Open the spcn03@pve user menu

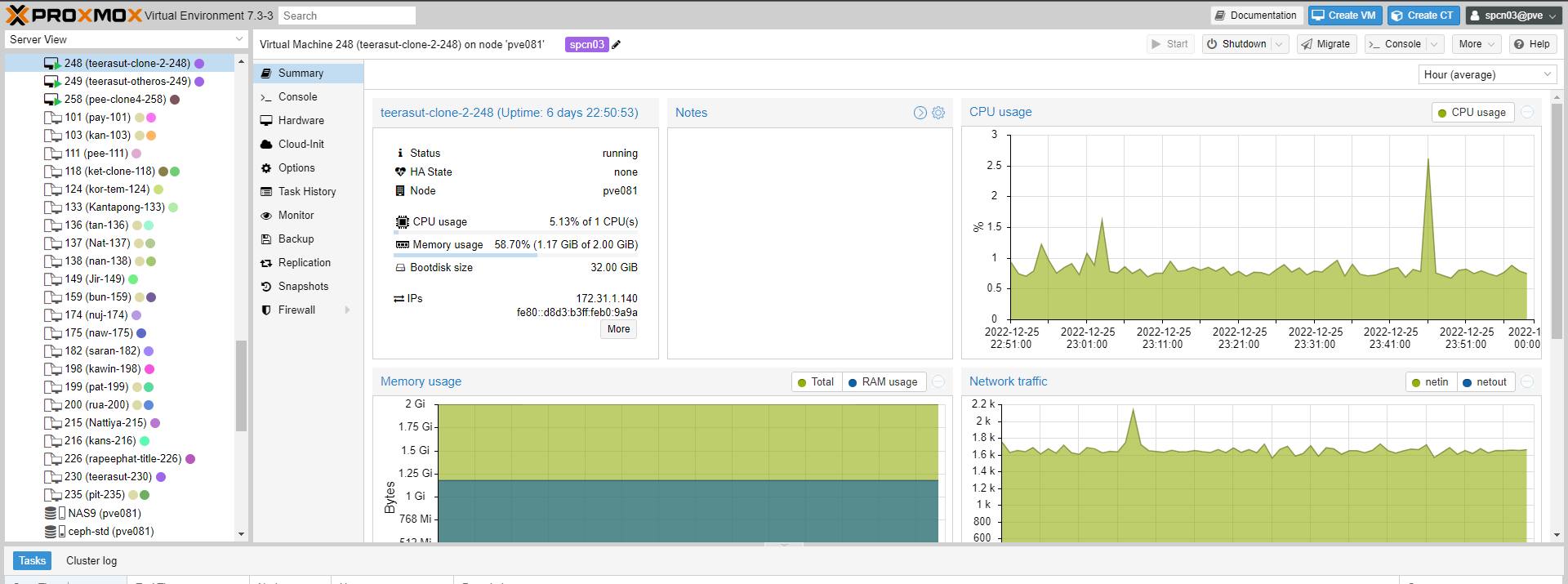tap(1512, 16)
